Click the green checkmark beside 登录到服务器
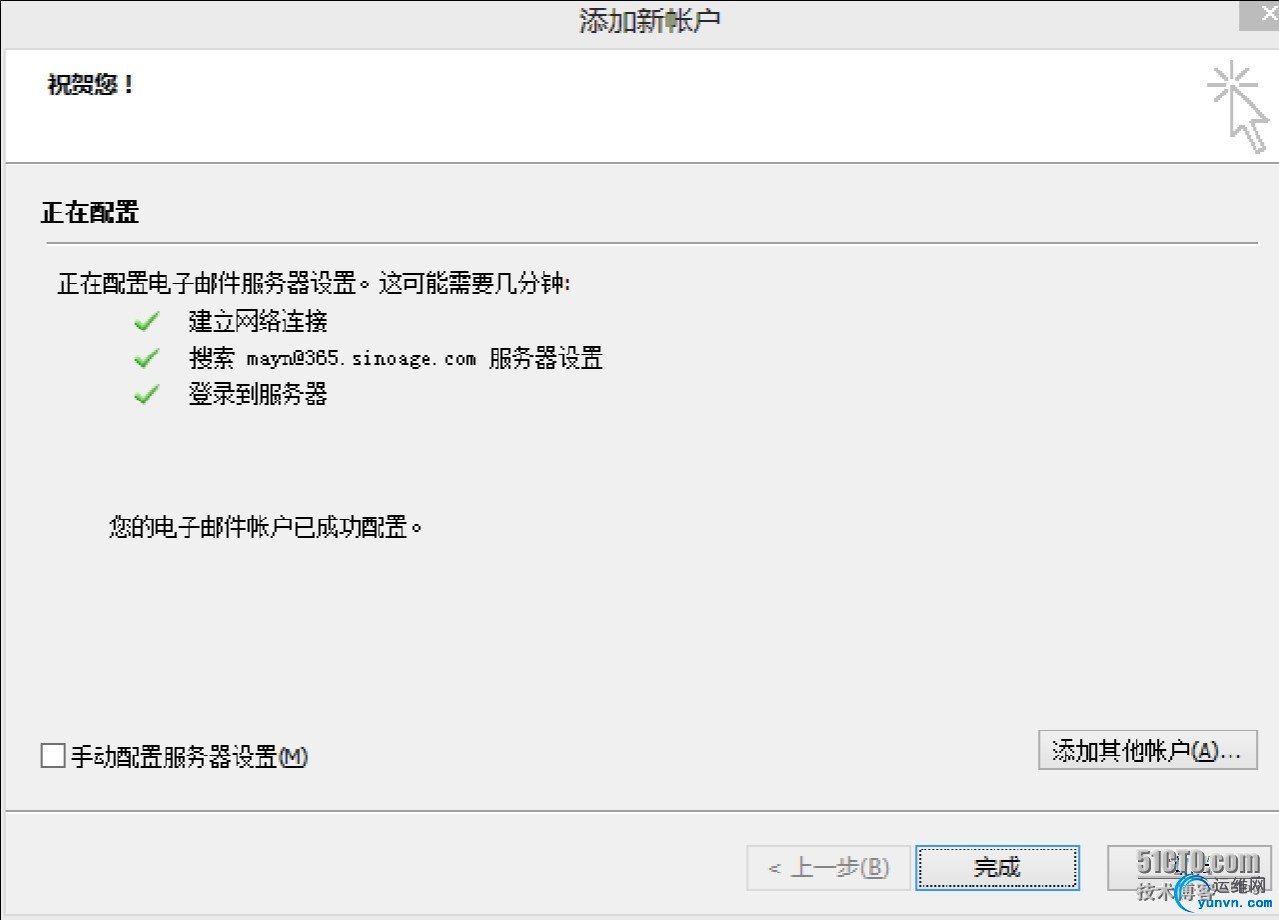Viewport: 1279px width, 920px height. tap(147, 394)
